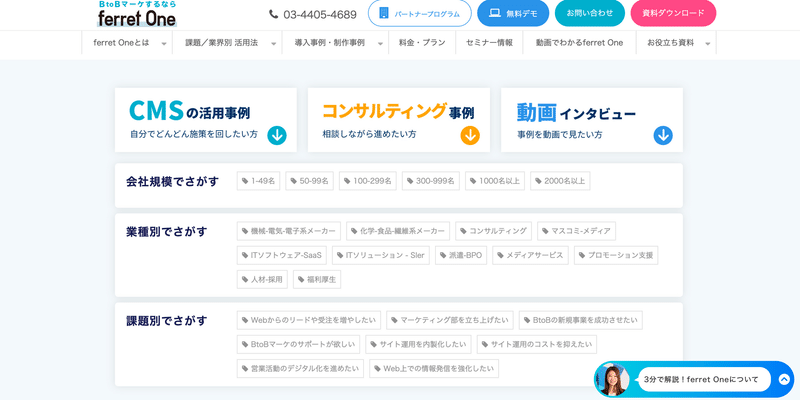Select the 化学-食品-繊維系メーカー industry tag
800x400 pixels.
(398, 231)
